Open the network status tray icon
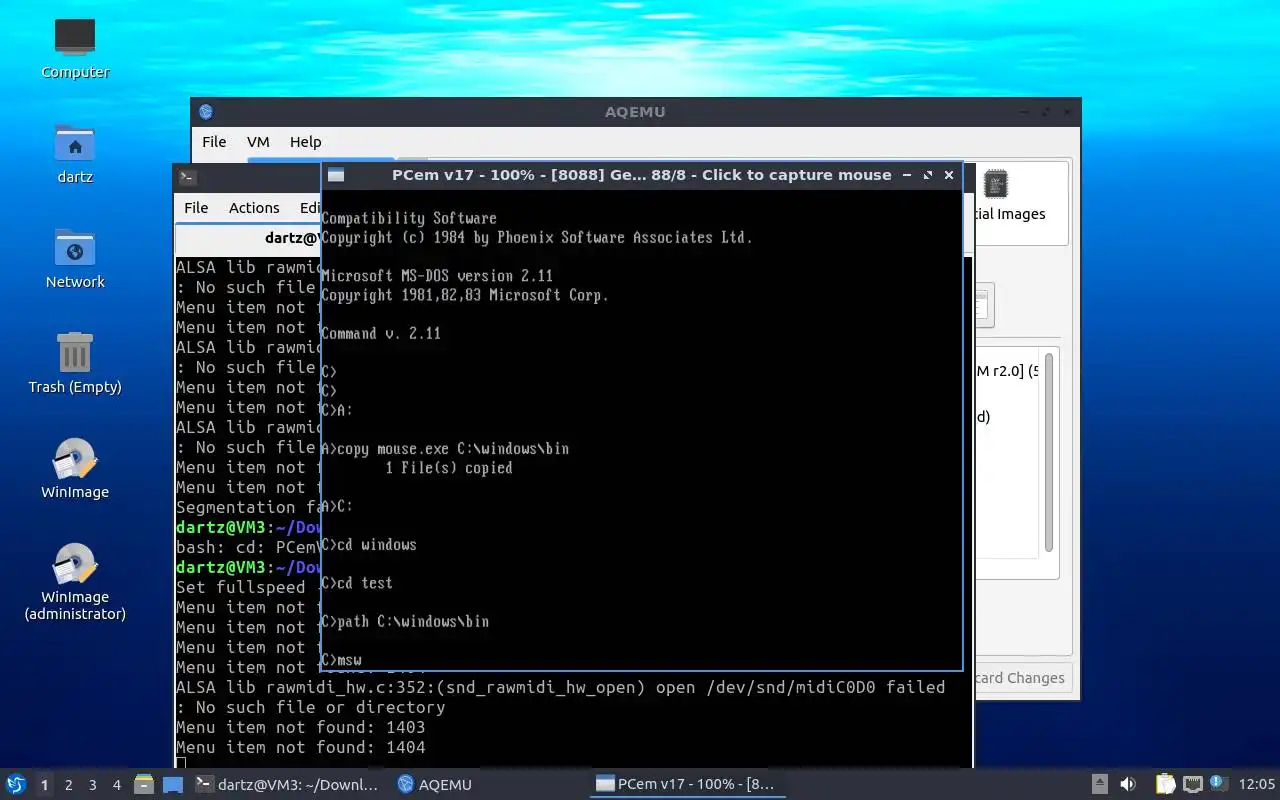The width and height of the screenshot is (1280, 800). pyautogui.click(x=1192, y=785)
